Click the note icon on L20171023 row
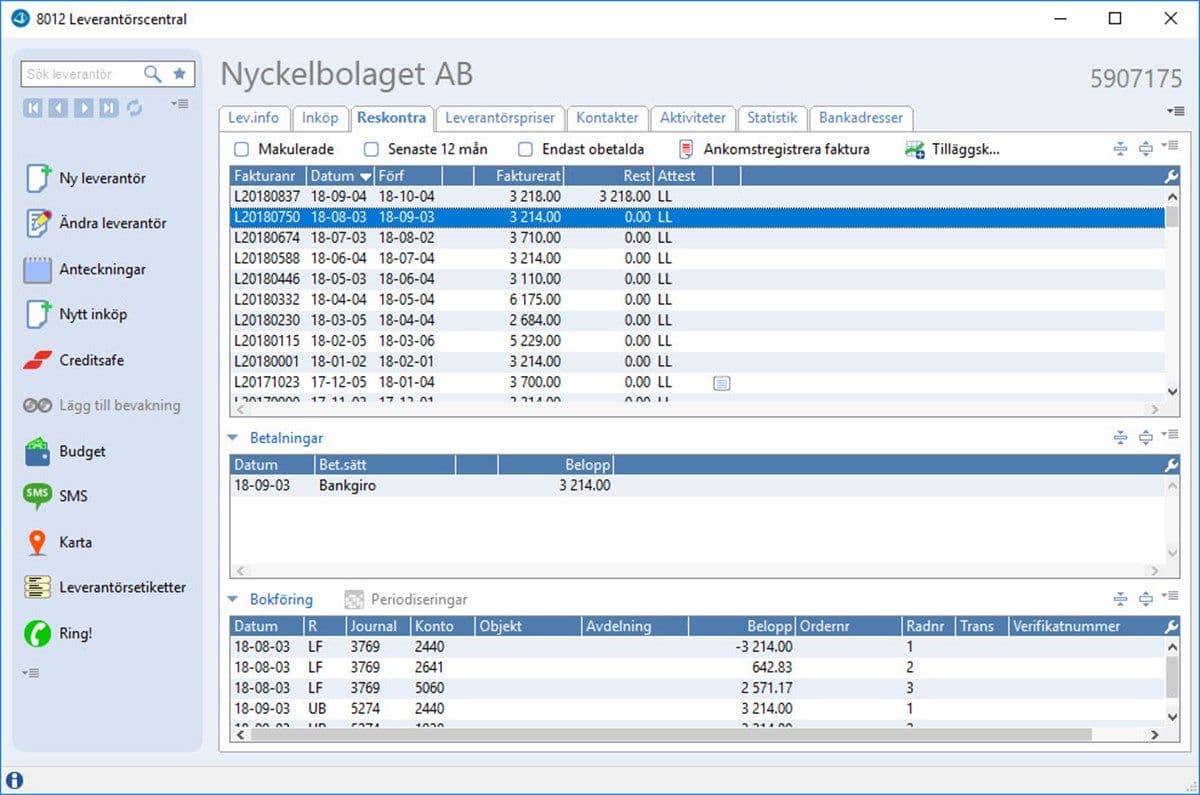The image size is (1200, 795). point(722,382)
